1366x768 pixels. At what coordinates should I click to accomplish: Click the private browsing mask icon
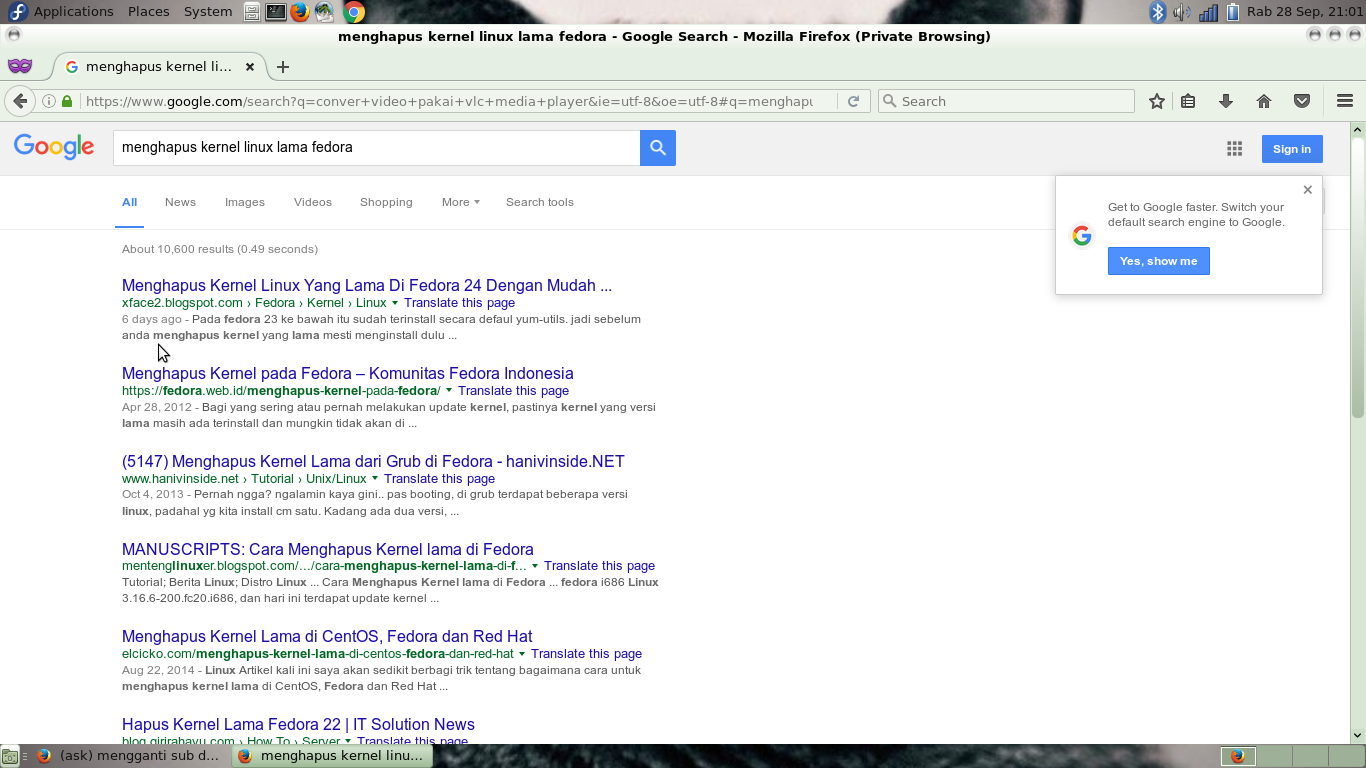pyautogui.click(x=20, y=66)
